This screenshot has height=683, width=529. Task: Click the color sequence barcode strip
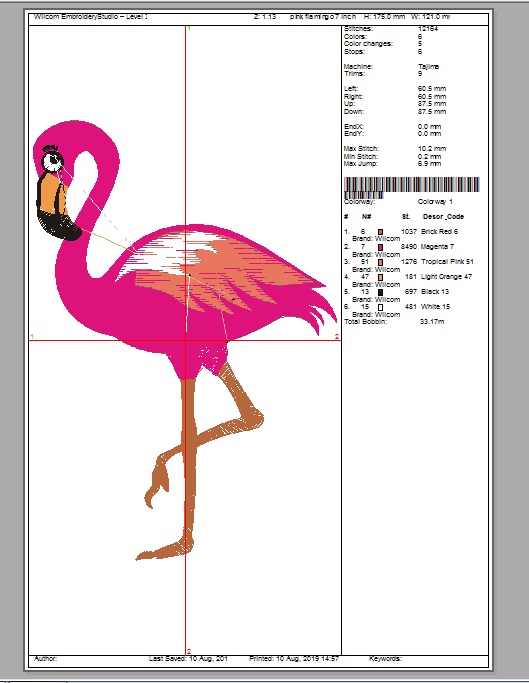(x=411, y=187)
